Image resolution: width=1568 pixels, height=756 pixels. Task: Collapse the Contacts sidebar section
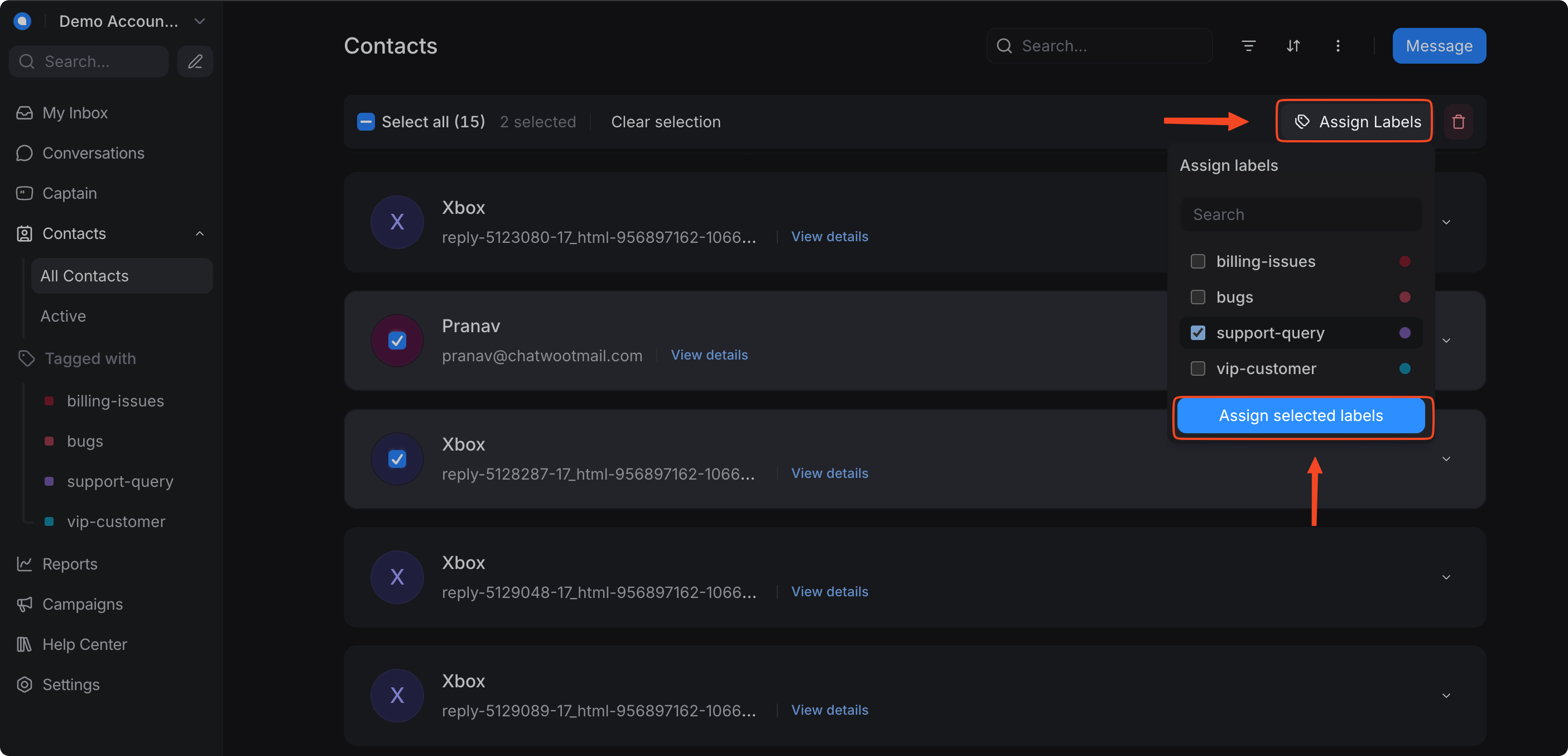tap(199, 233)
